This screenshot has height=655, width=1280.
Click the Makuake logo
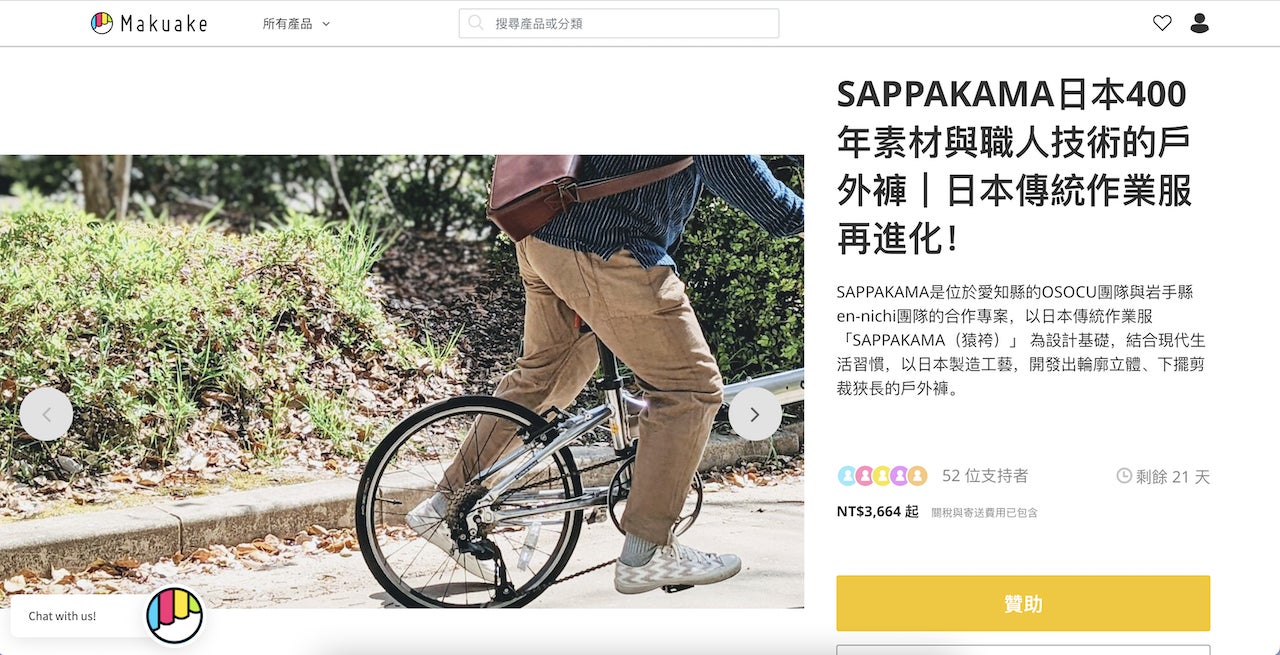coord(148,23)
